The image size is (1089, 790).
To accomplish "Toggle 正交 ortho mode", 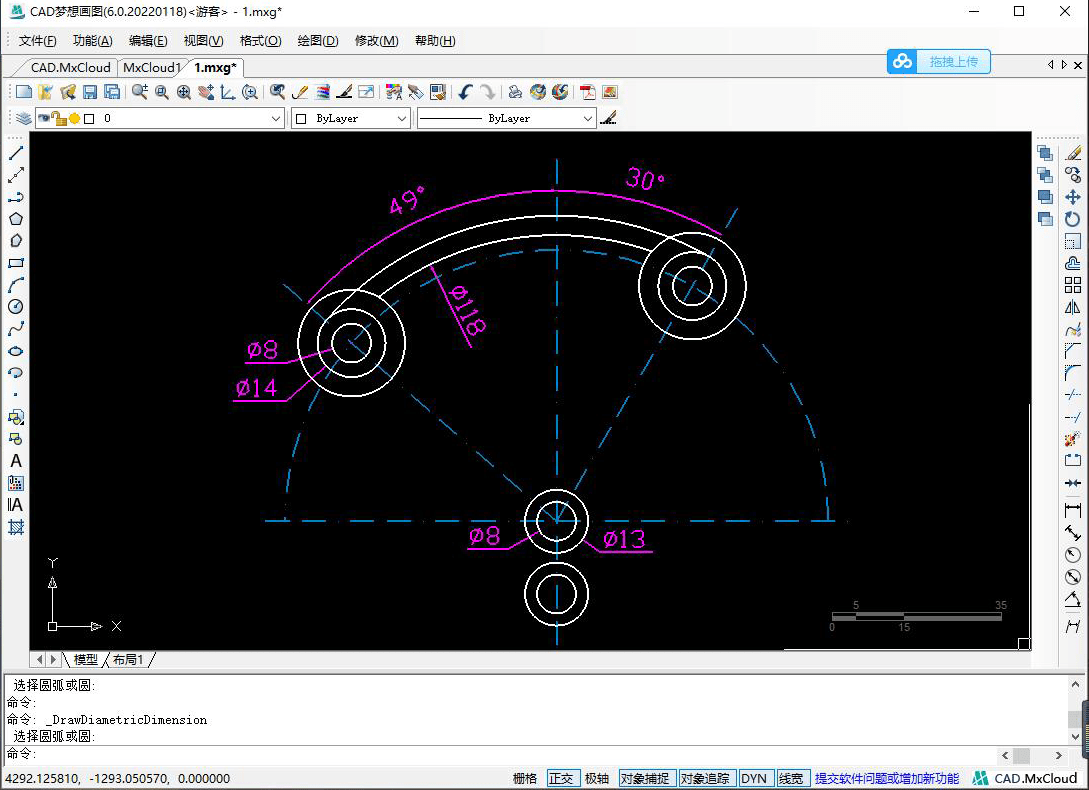I will click(x=562, y=778).
